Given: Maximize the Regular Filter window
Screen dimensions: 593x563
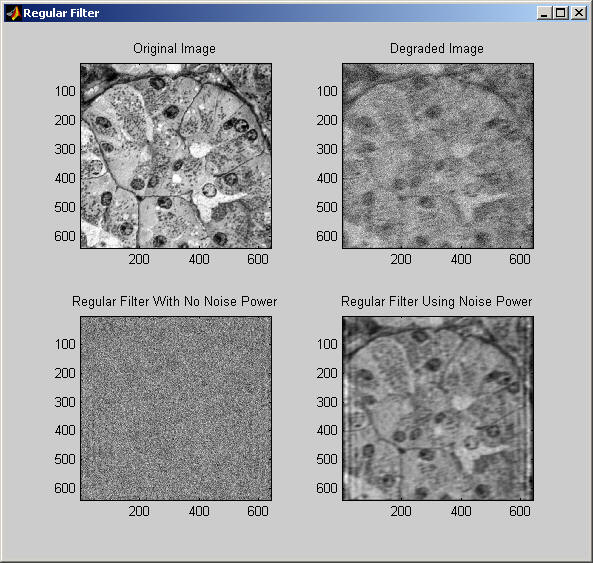Looking at the screenshot, I should [560, 13].
